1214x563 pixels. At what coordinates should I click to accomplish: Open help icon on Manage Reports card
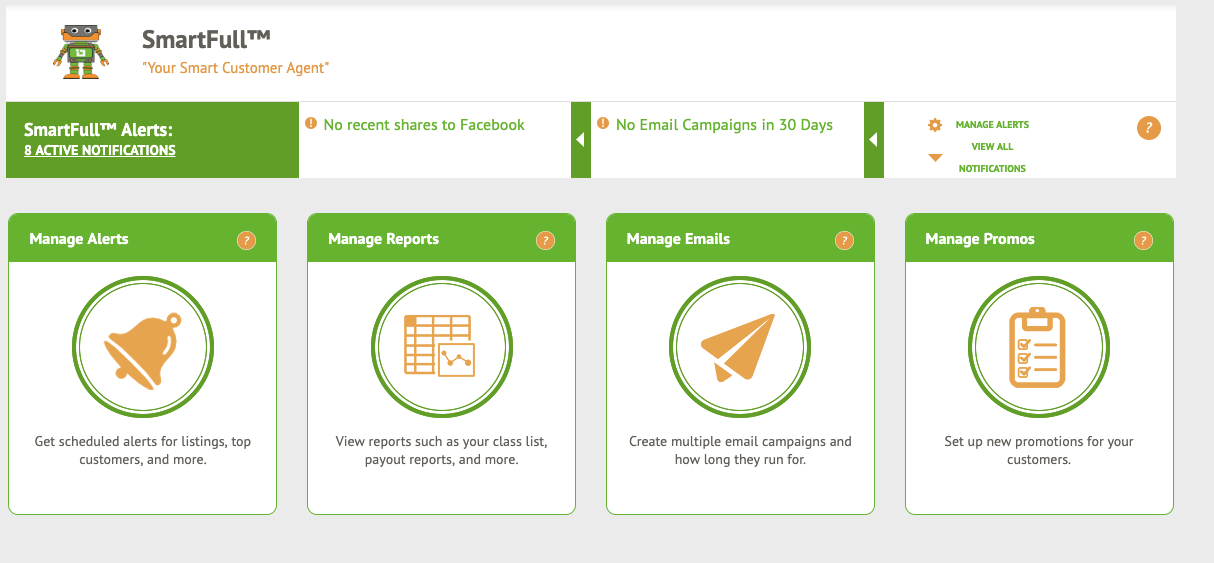545,240
